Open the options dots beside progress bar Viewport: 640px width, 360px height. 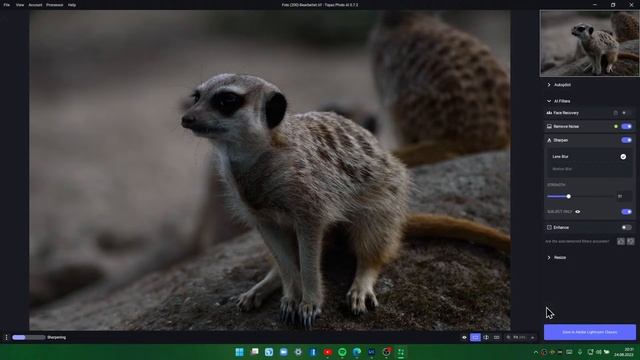6,338
